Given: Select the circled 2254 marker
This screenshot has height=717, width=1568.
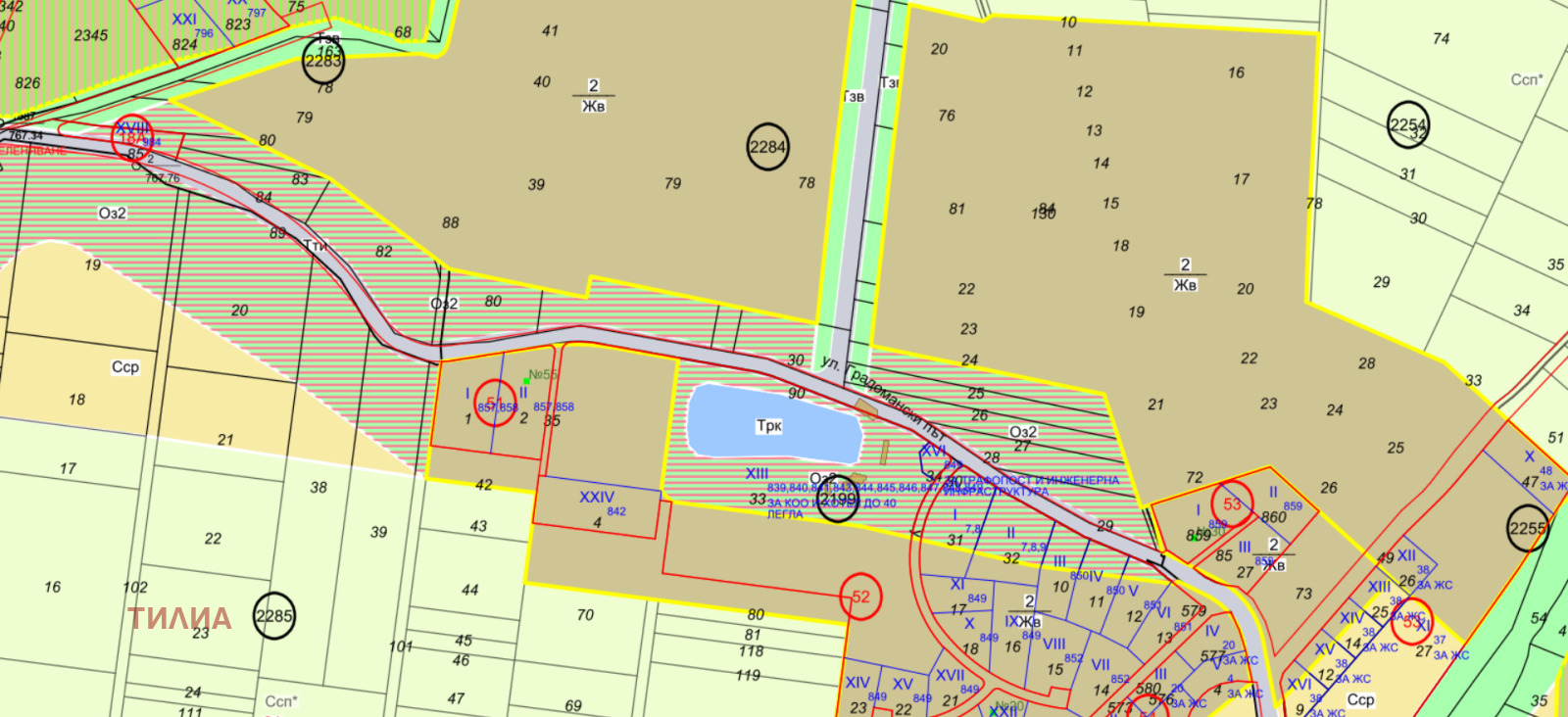Looking at the screenshot, I should pos(1408,125).
